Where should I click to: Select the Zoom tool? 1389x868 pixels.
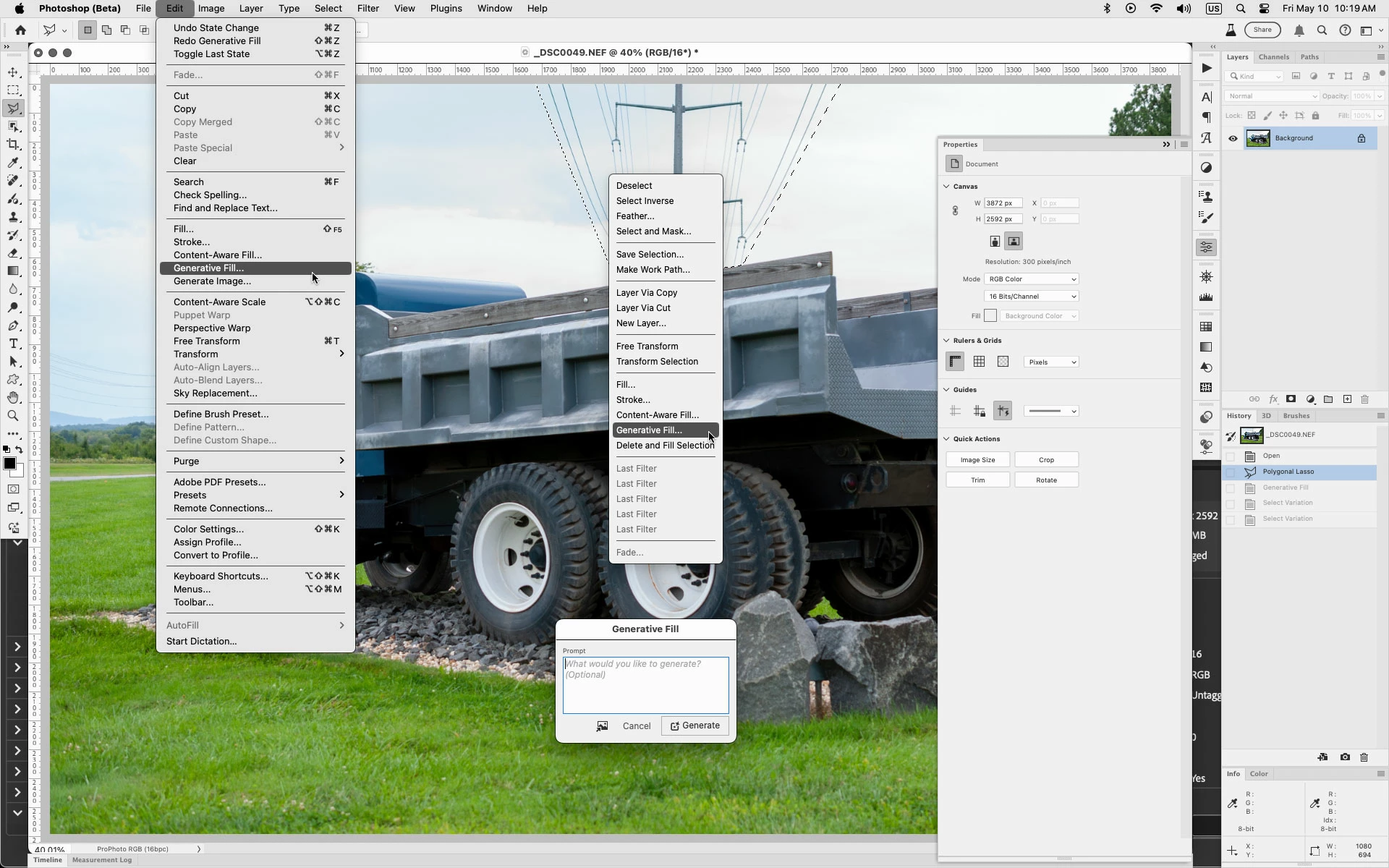click(13, 416)
